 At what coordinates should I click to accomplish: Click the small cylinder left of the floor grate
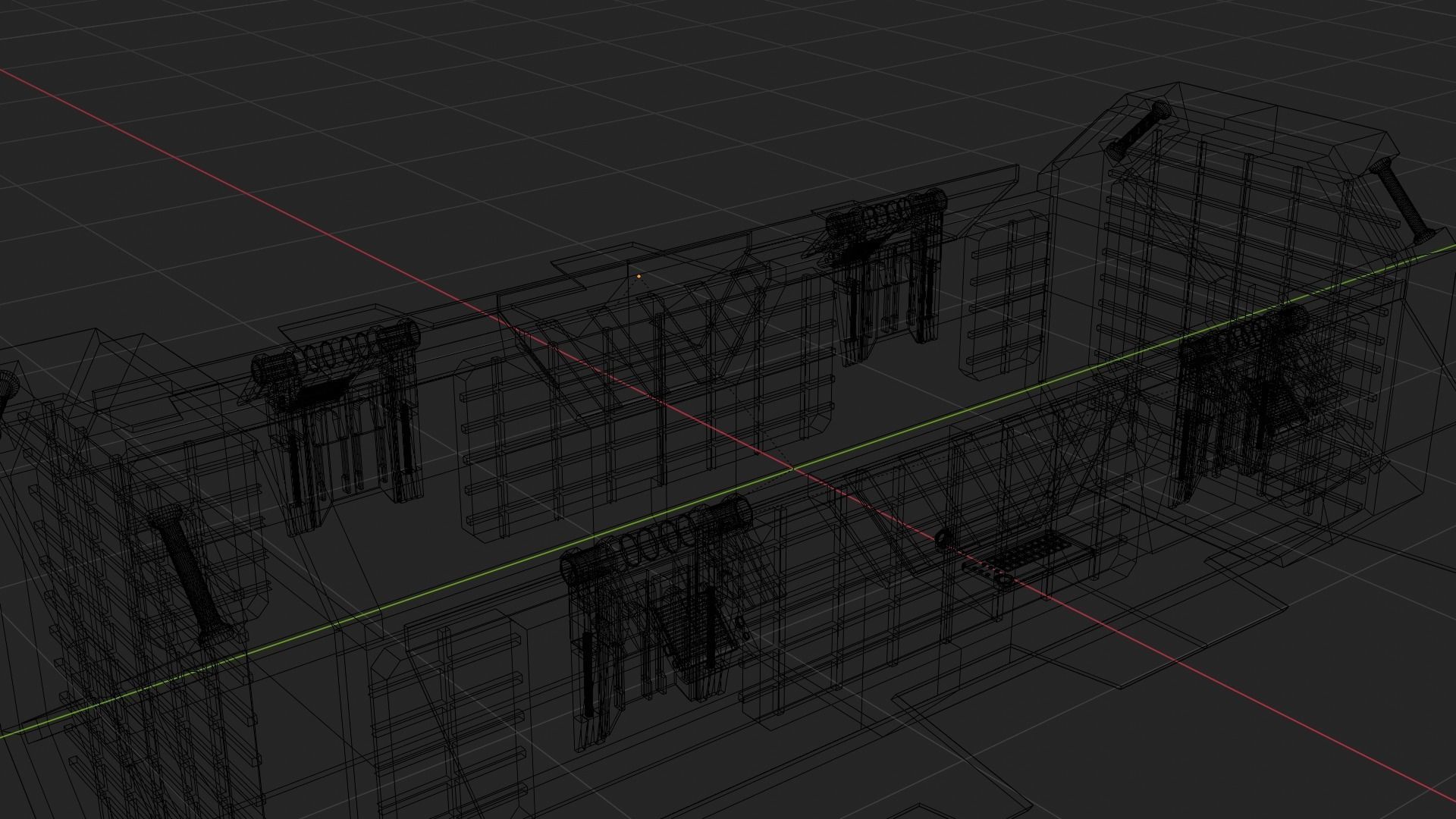[x=943, y=539]
